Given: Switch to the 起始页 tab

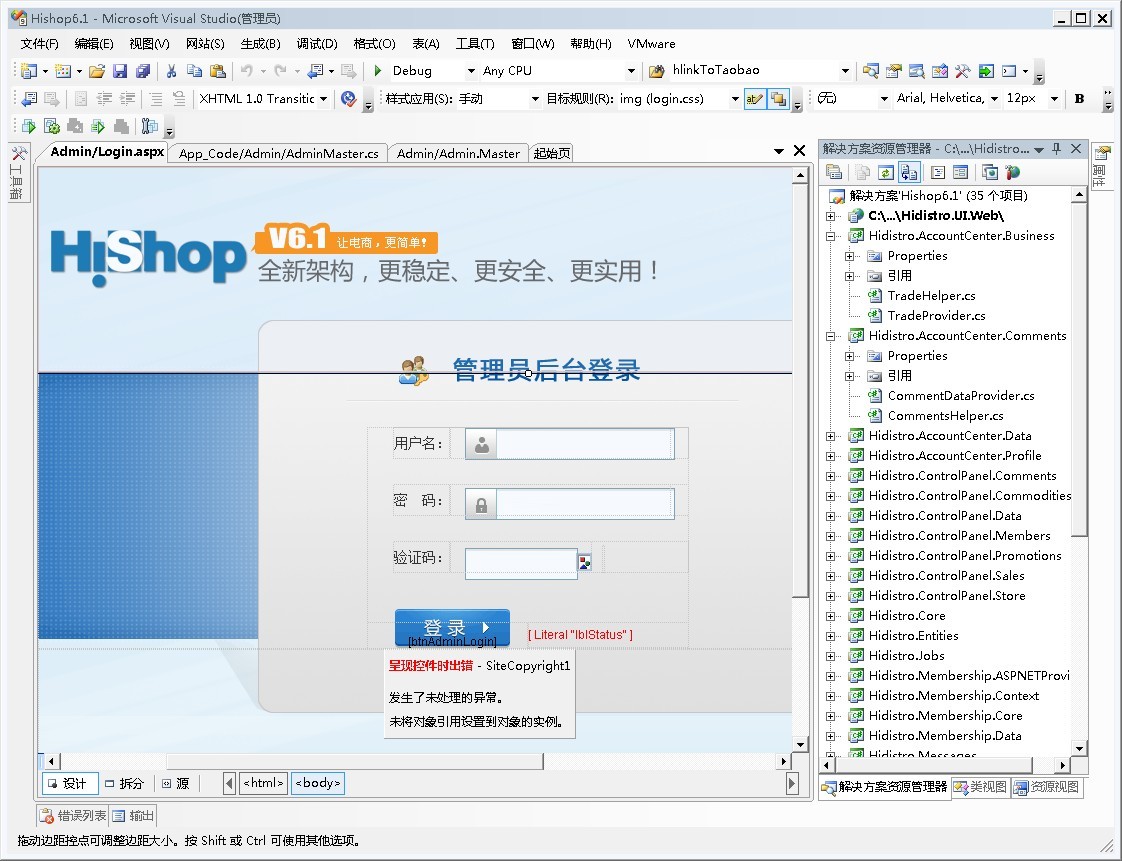Looking at the screenshot, I should click(x=552, y=153).
